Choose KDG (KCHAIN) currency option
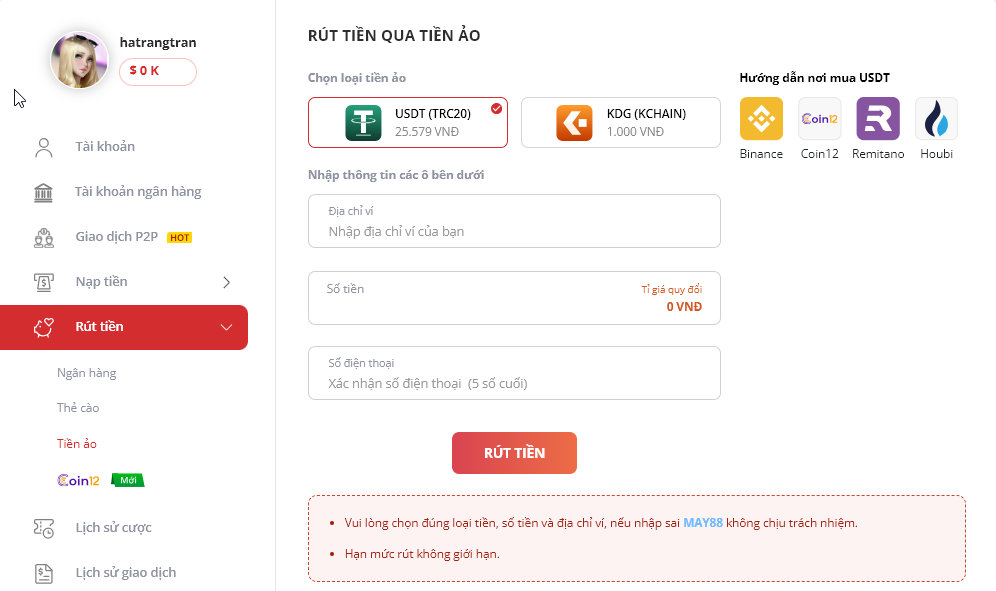Viewport: 996px width, 591px height. pyautogui.click(x=620, y=123)
